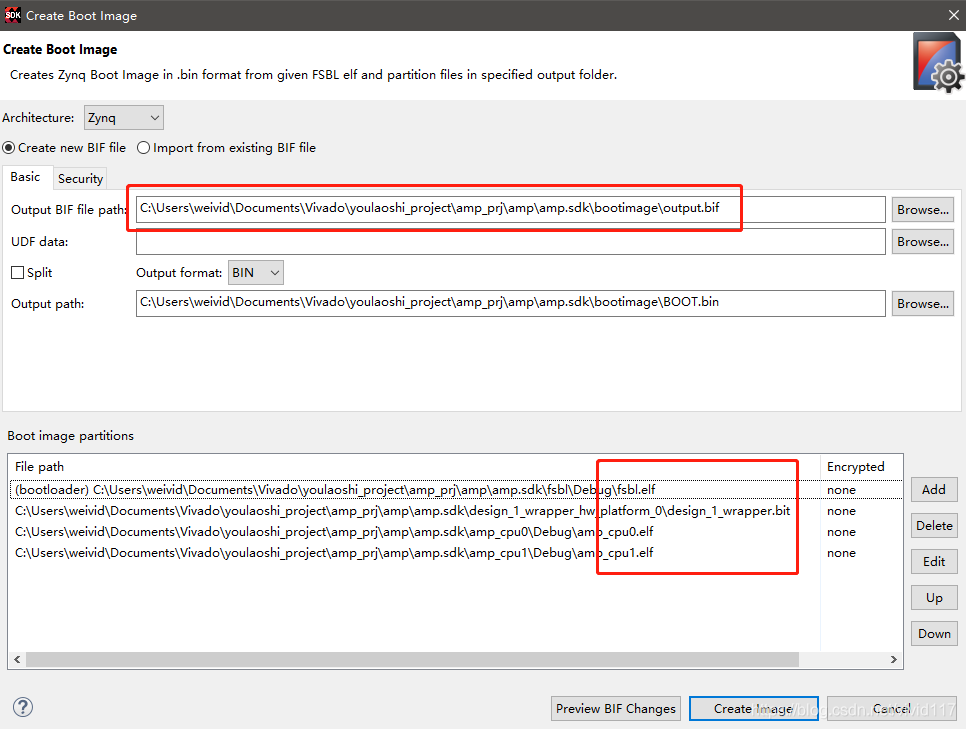
Task: Click the Output BIF file path field
Action: [x=511, y=210]
